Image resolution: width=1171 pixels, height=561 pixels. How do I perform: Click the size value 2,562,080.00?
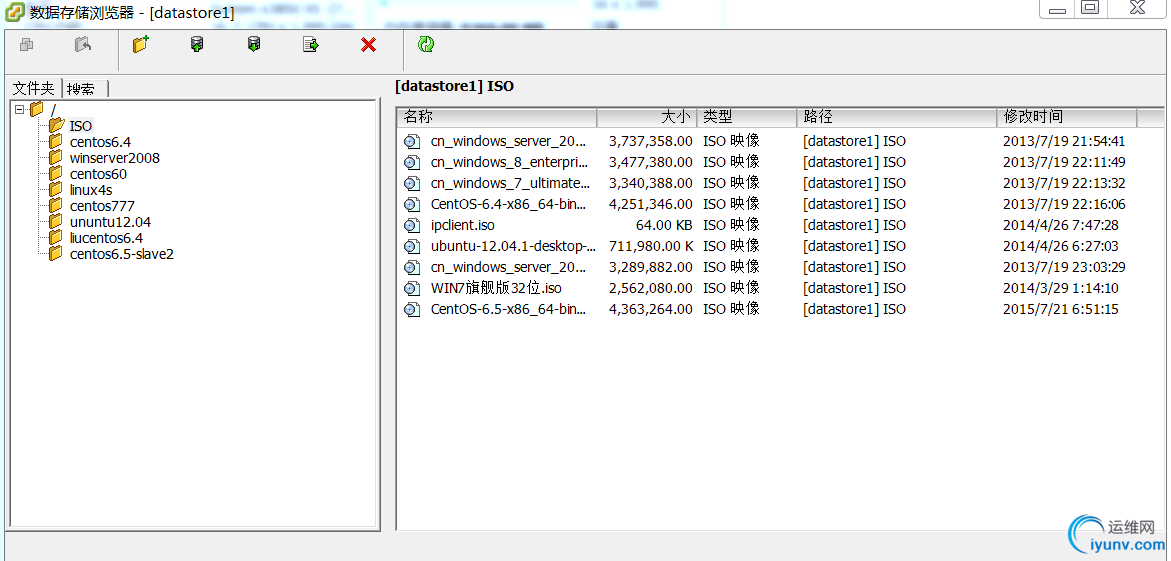[x=650, y=288]
